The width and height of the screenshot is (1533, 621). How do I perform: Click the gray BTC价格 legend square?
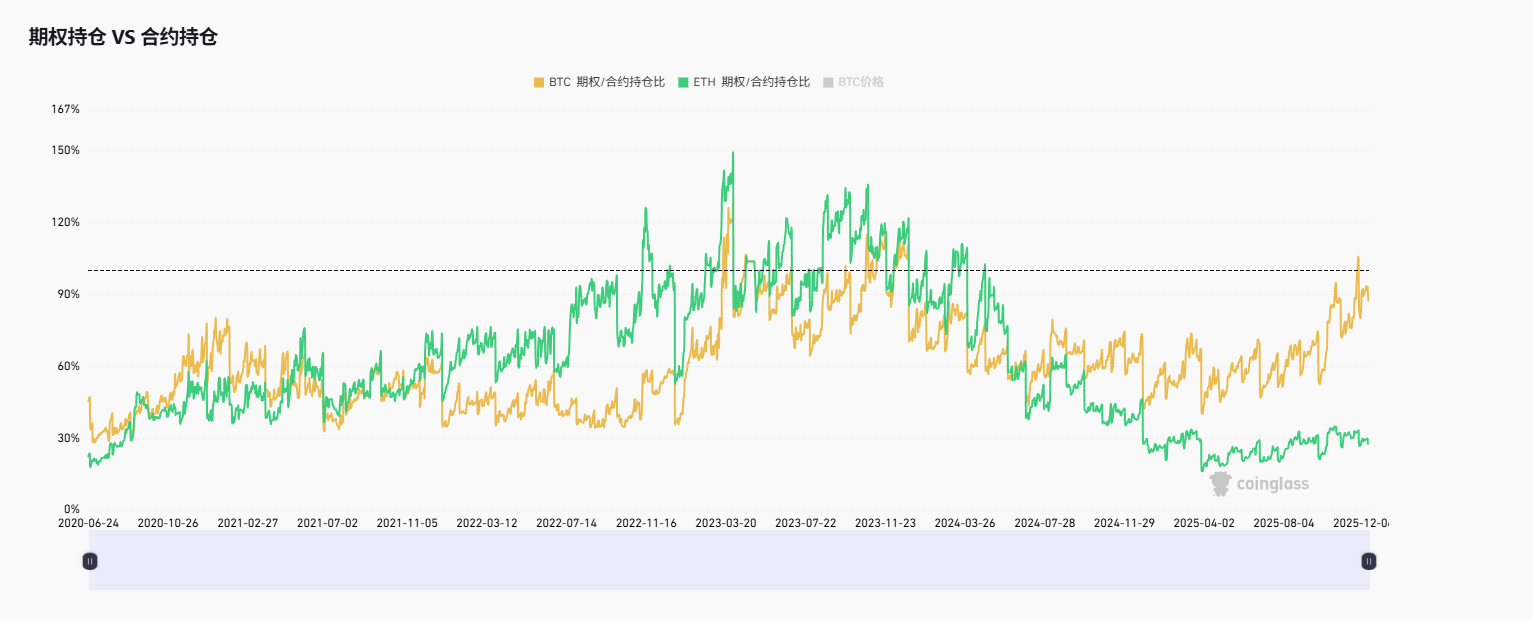pyautogui.click(x=828, y=82)
